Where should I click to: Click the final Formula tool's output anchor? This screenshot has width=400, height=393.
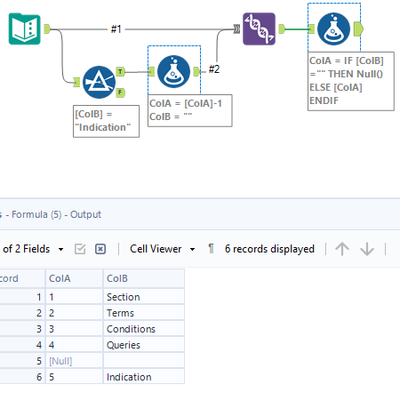[358, 29]
